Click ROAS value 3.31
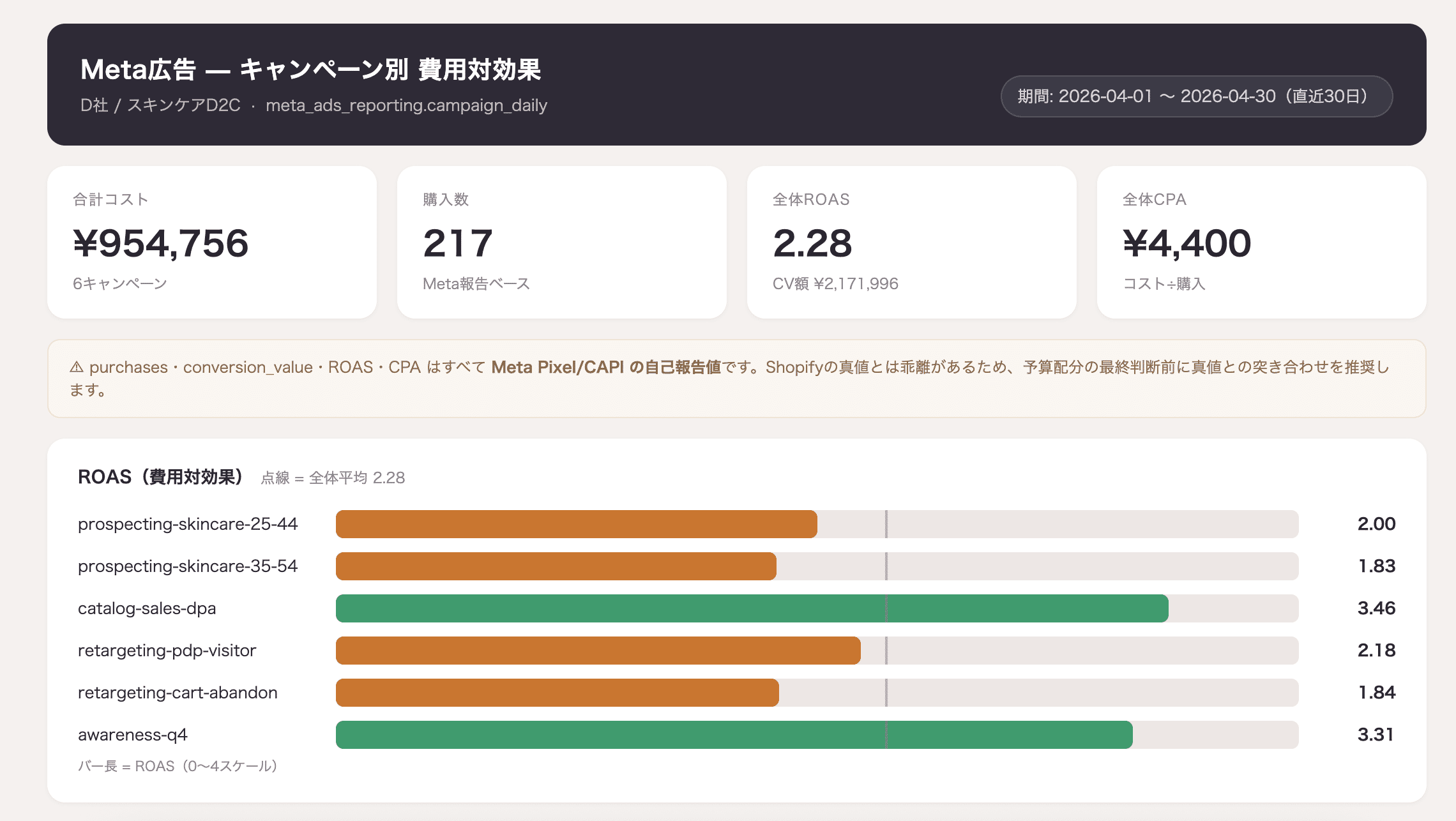The height and width of the screenshot is (821, 1456). pyautogui.click(x=1376, y=735)
